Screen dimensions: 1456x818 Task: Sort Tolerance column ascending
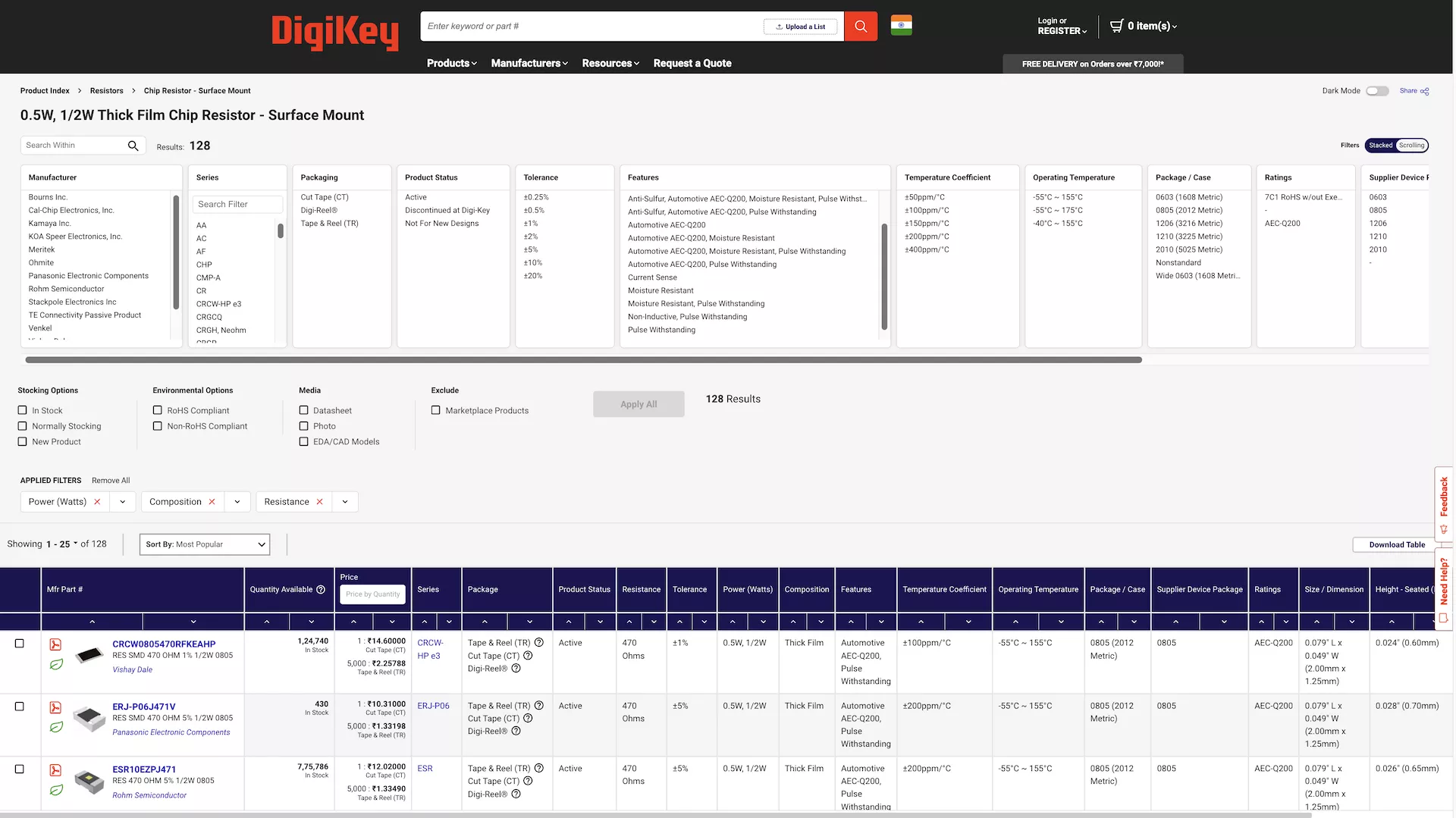[679, 622]
